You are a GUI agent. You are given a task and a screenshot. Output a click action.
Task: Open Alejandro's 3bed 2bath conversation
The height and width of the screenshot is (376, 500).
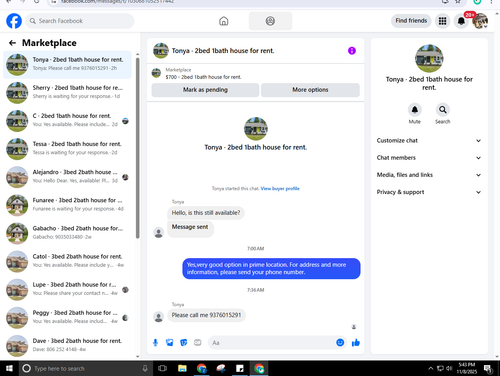[68, 177]
